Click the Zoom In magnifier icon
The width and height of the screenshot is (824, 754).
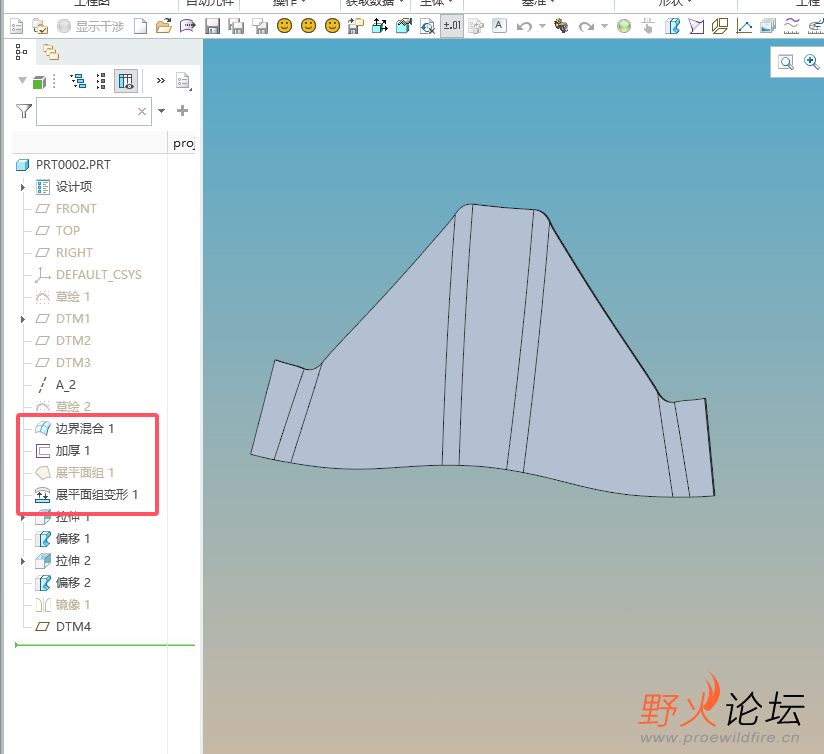[x=811, y=62]
